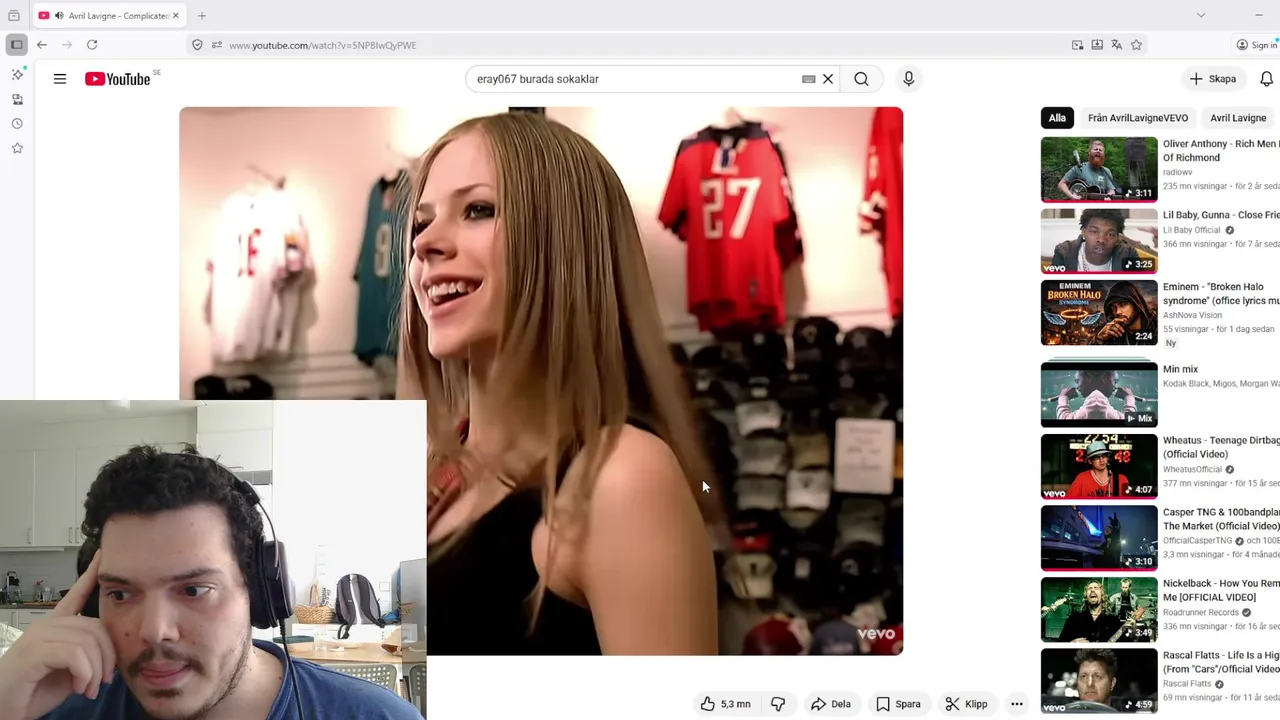Bookmark this page with the star

coord(1136,45)
